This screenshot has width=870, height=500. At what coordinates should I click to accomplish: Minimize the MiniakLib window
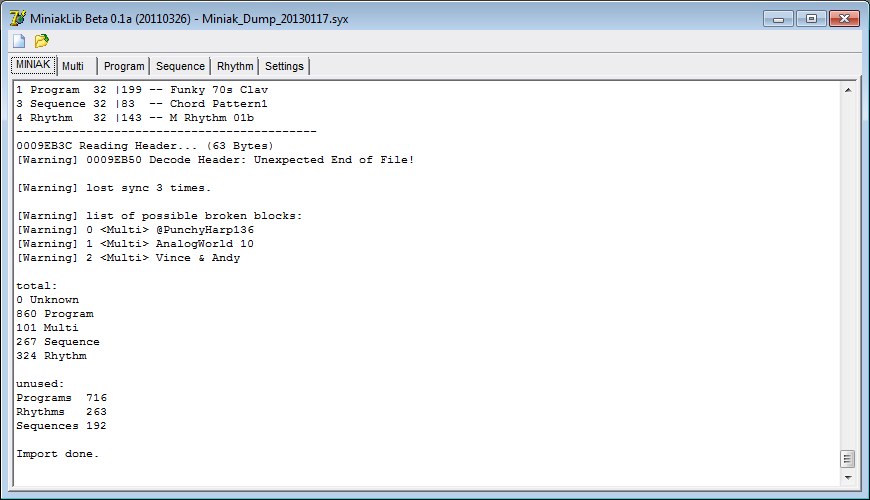tap(778, 19)
